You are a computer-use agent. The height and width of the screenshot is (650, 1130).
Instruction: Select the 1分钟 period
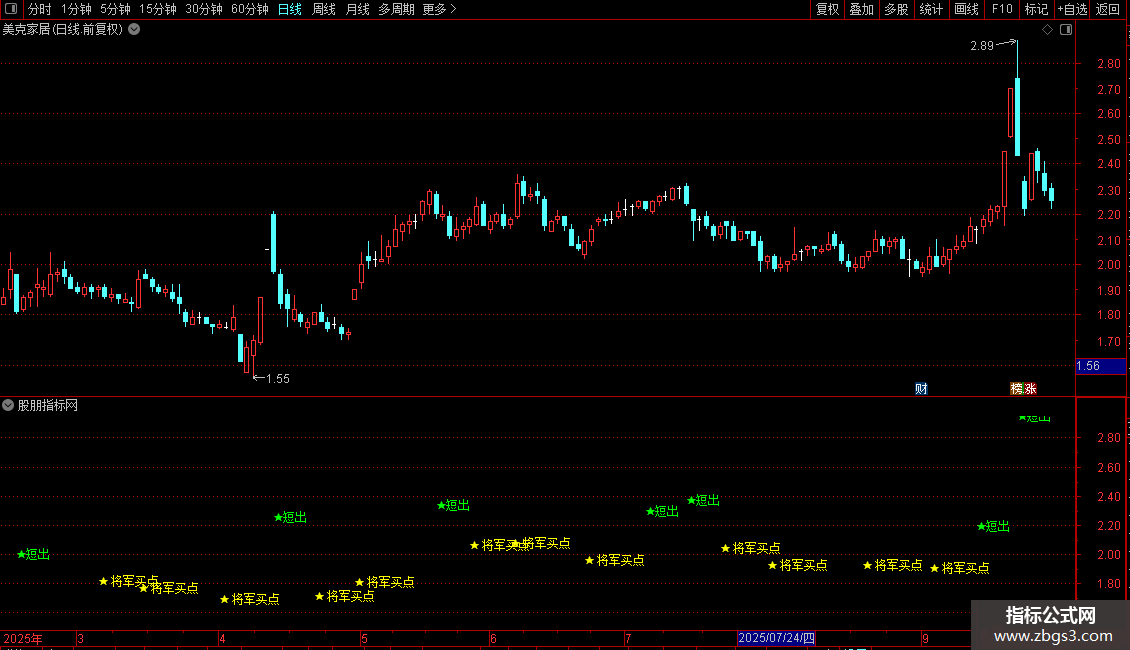pos(76,9)
